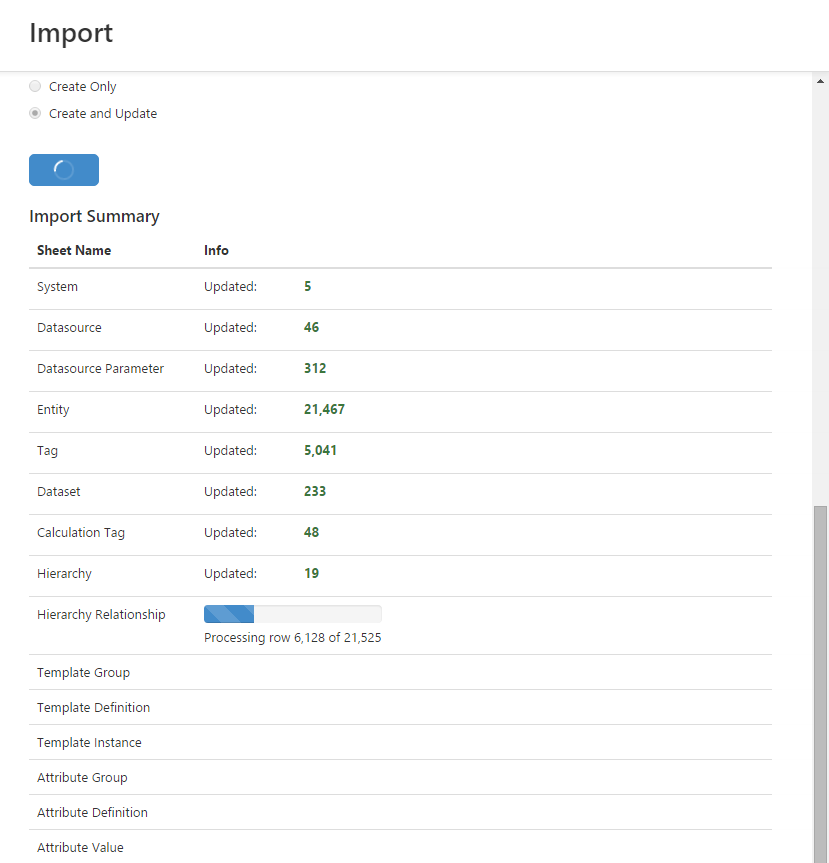The height and width of the screenshot is (863, 829).
Task: Click the Sheet Name column header
Action: (74, 250)
